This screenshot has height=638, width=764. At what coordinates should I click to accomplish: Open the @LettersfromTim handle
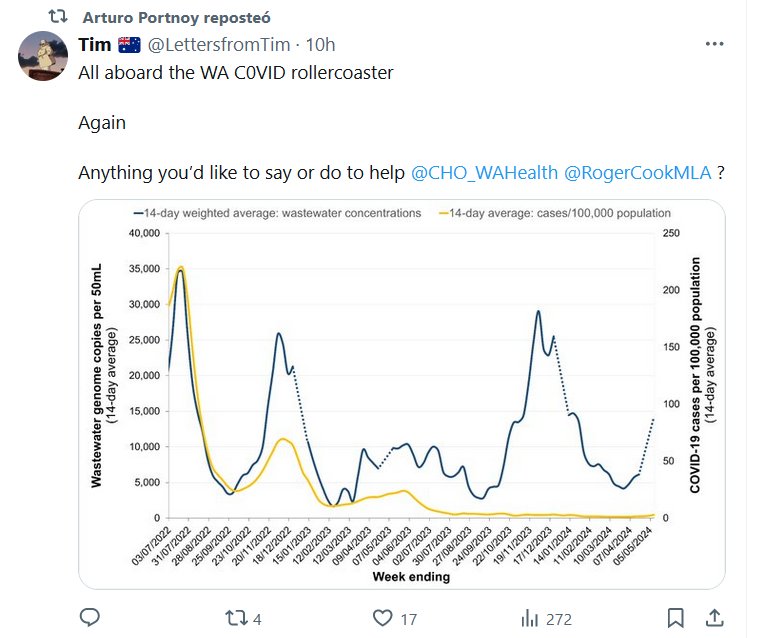219,44
